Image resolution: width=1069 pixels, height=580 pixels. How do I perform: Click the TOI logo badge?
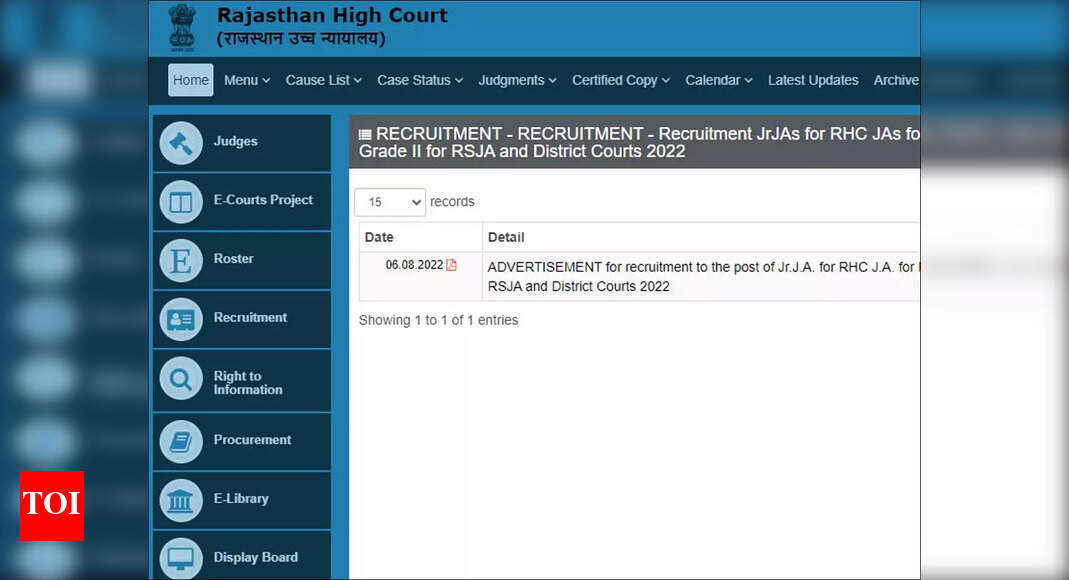coord(52,506)
